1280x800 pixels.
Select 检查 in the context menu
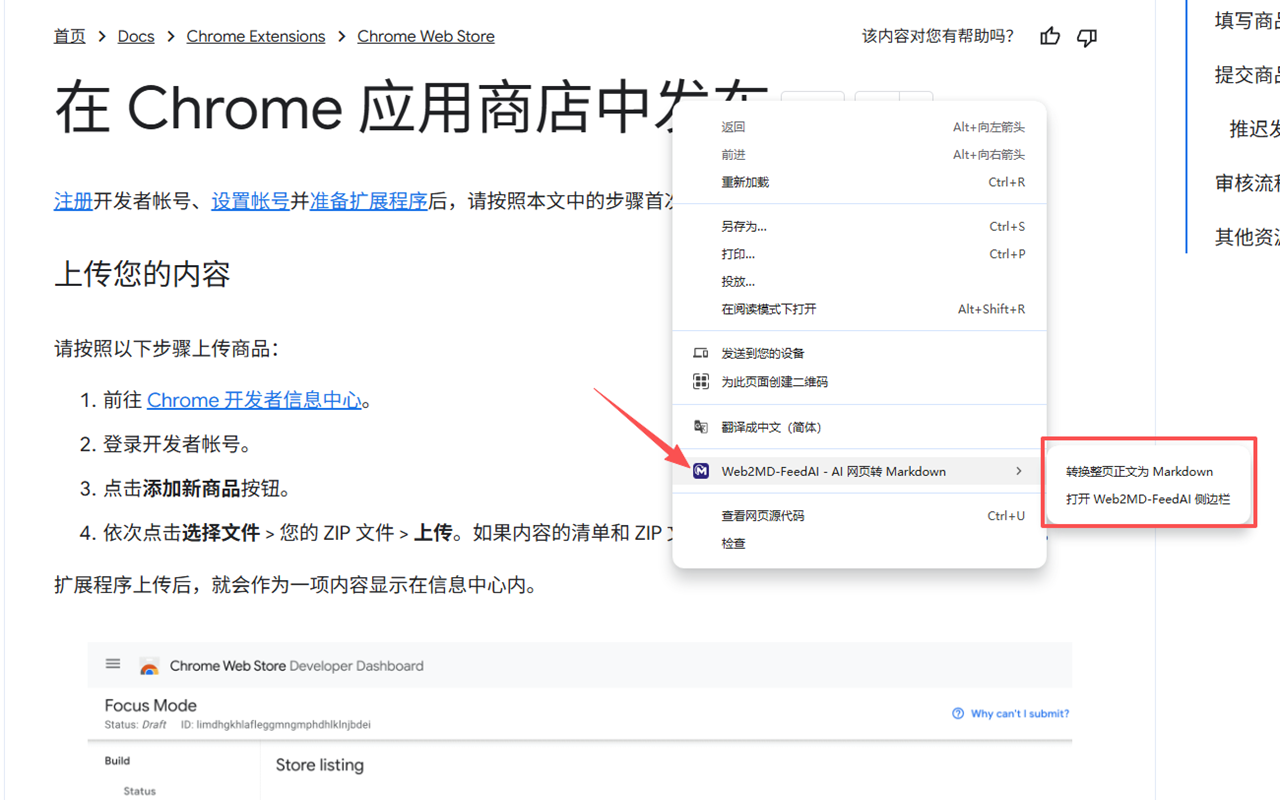point(859,544)
